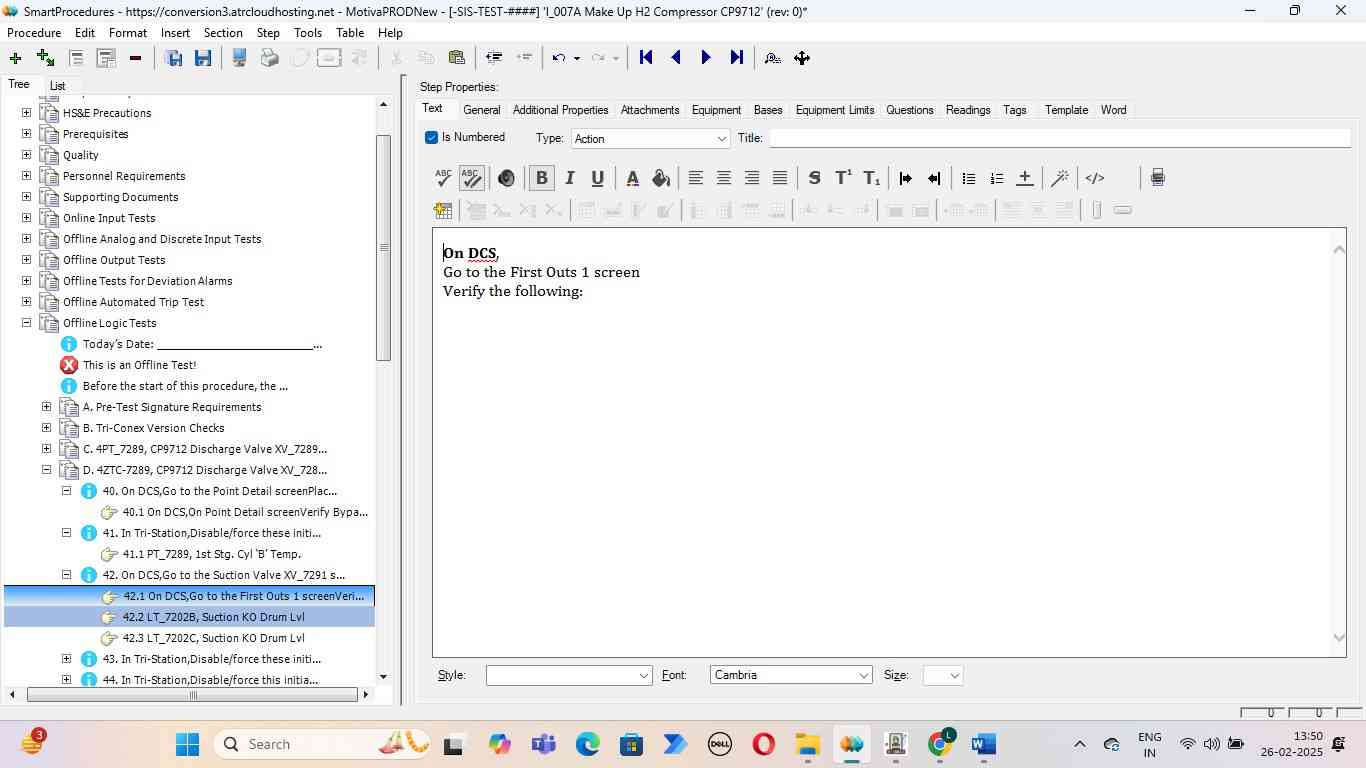Uncheck the Is Numbered checkbox
The image size is (1366, 768).
tap(432, 138)
